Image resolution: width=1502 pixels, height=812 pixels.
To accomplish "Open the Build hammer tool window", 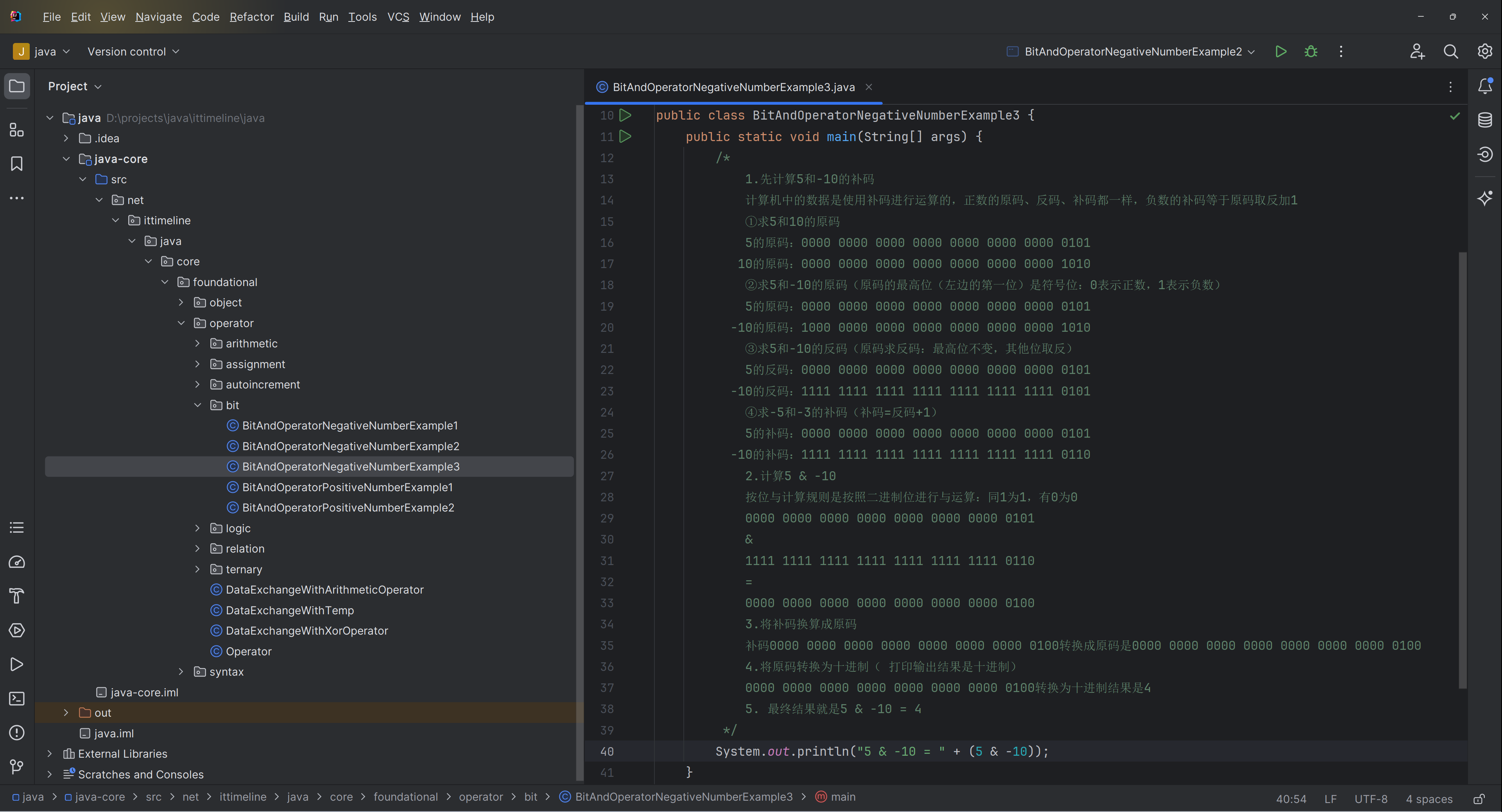I will tap(17, 596).
